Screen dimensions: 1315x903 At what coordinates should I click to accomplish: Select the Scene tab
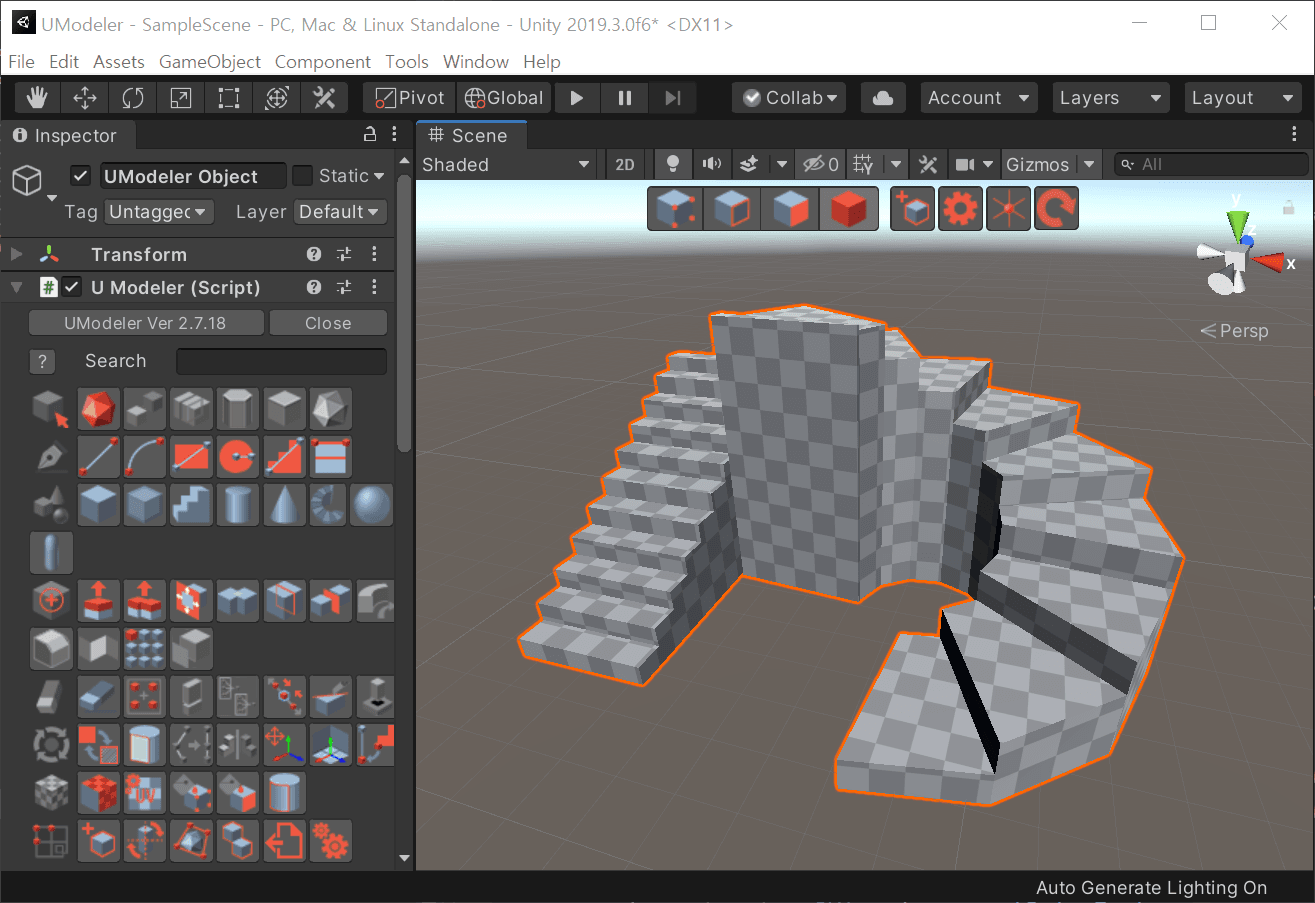(x=470, y=136)
